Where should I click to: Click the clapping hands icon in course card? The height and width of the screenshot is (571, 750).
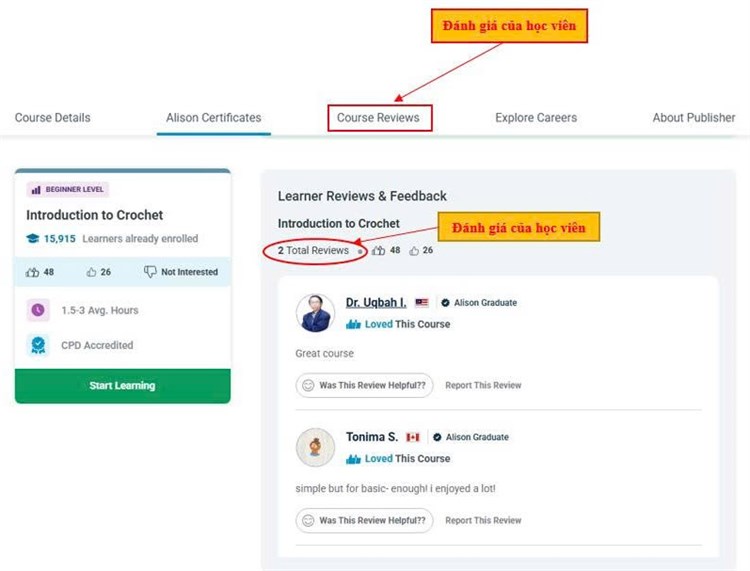(x=33, y=272)
